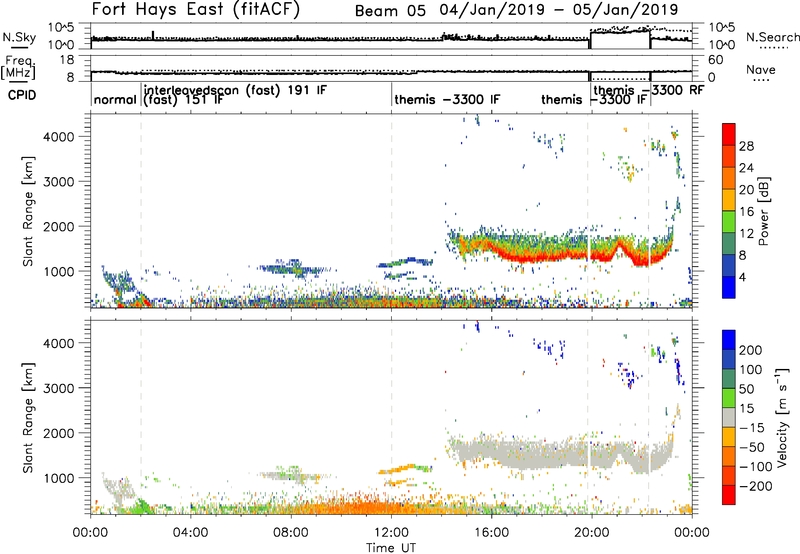
Task: Click the 'Beam 05' label
Action: 390,11
